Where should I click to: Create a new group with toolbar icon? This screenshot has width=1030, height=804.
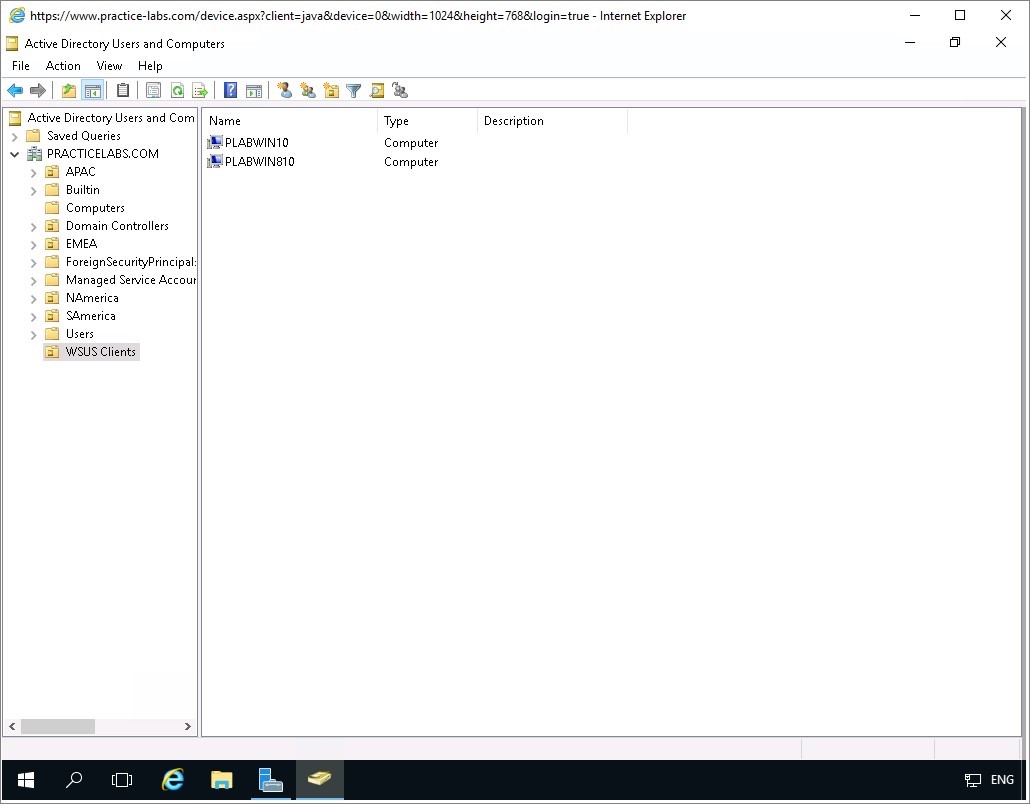[308, 91]
